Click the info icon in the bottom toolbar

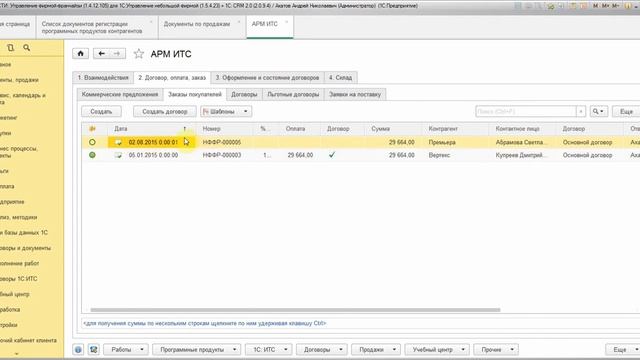pos(78,349)
